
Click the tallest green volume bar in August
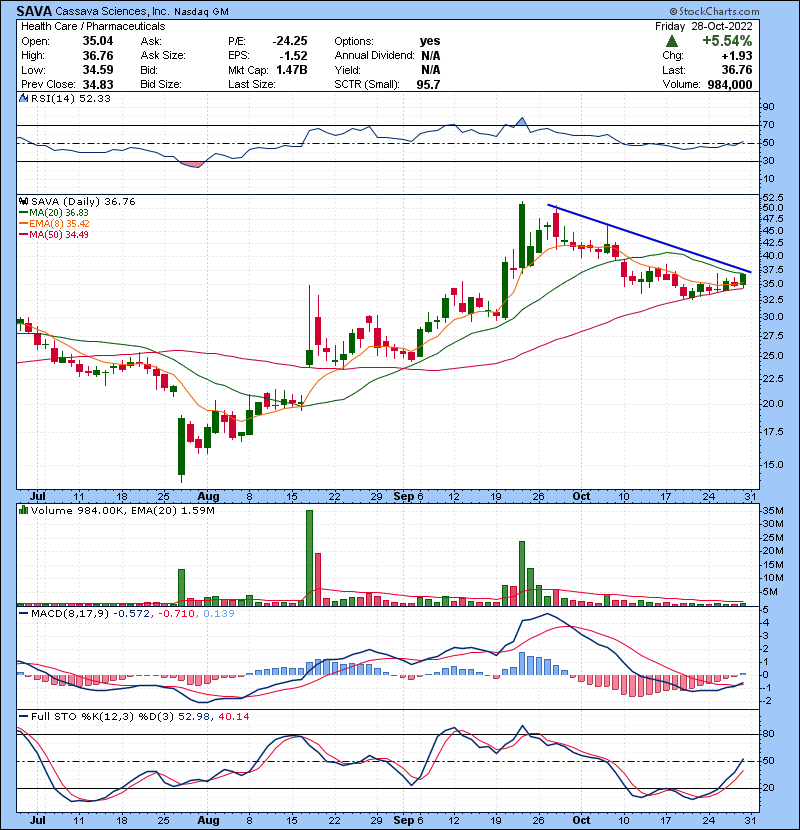(310, 558)
